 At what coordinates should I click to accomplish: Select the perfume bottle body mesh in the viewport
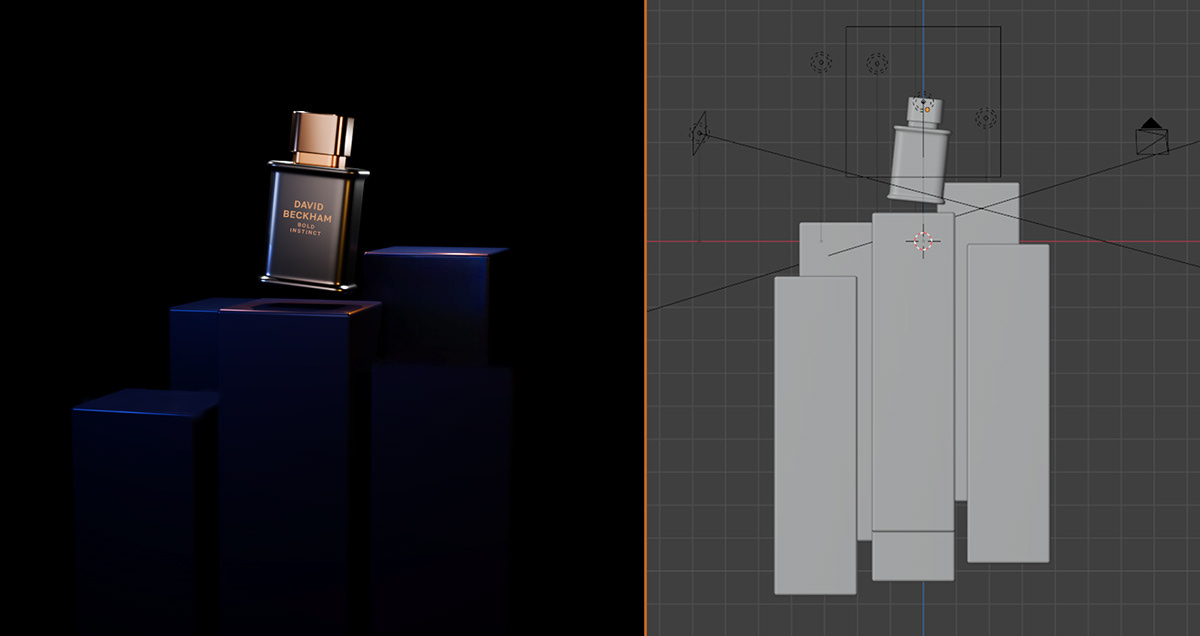(x=918, y=163)
